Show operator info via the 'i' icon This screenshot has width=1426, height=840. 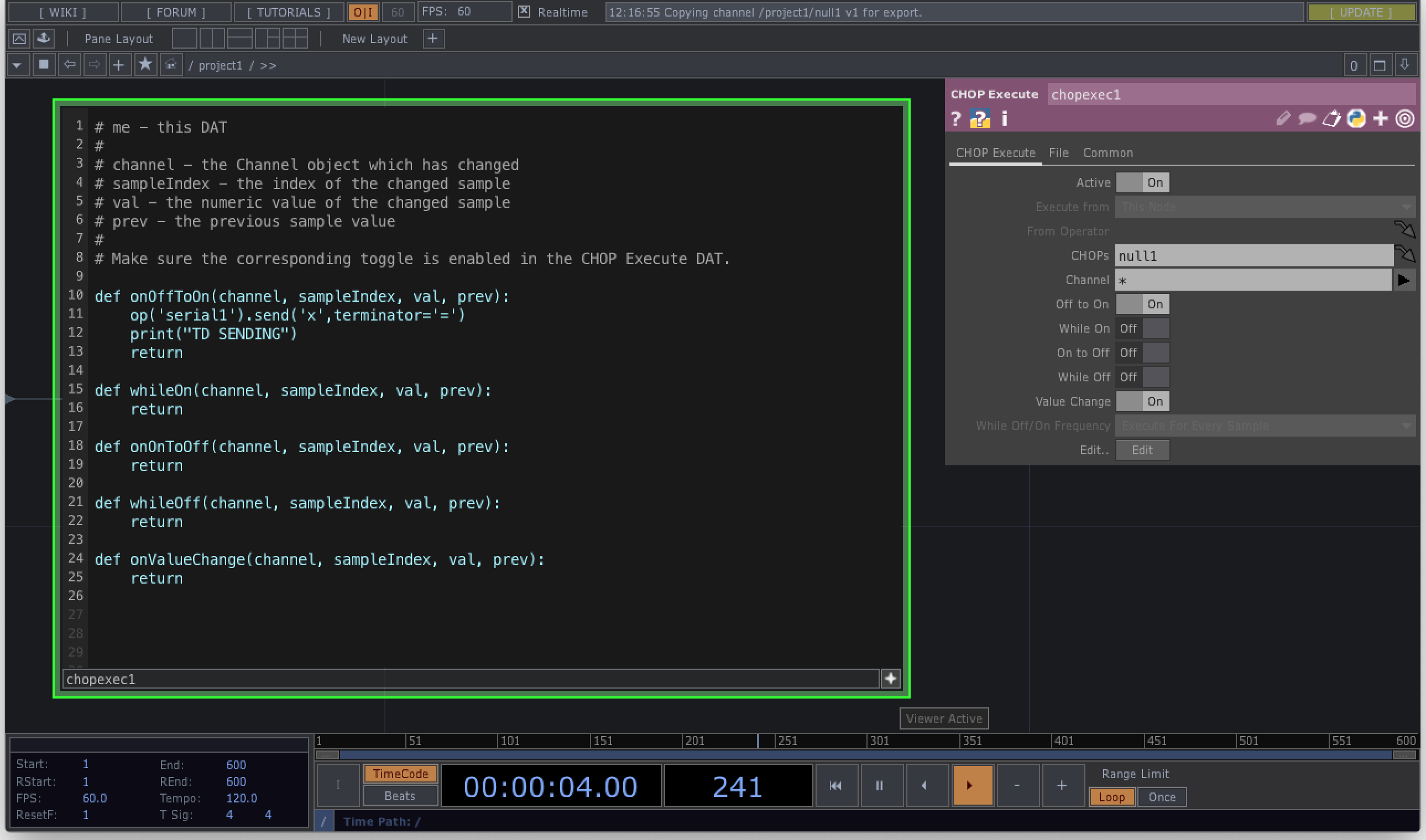tap(1005, 119)
